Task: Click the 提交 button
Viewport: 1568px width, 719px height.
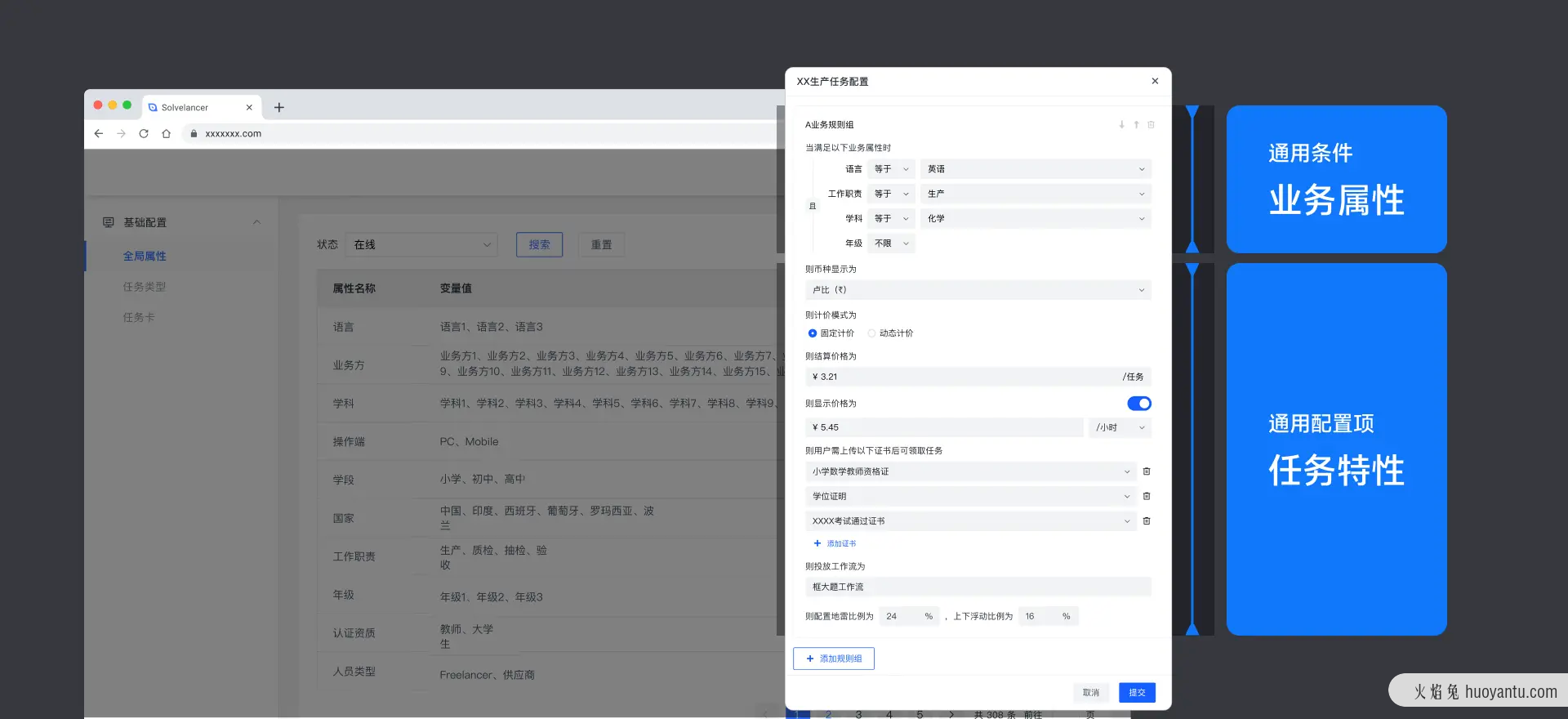Action: (x=1137, y=692)
